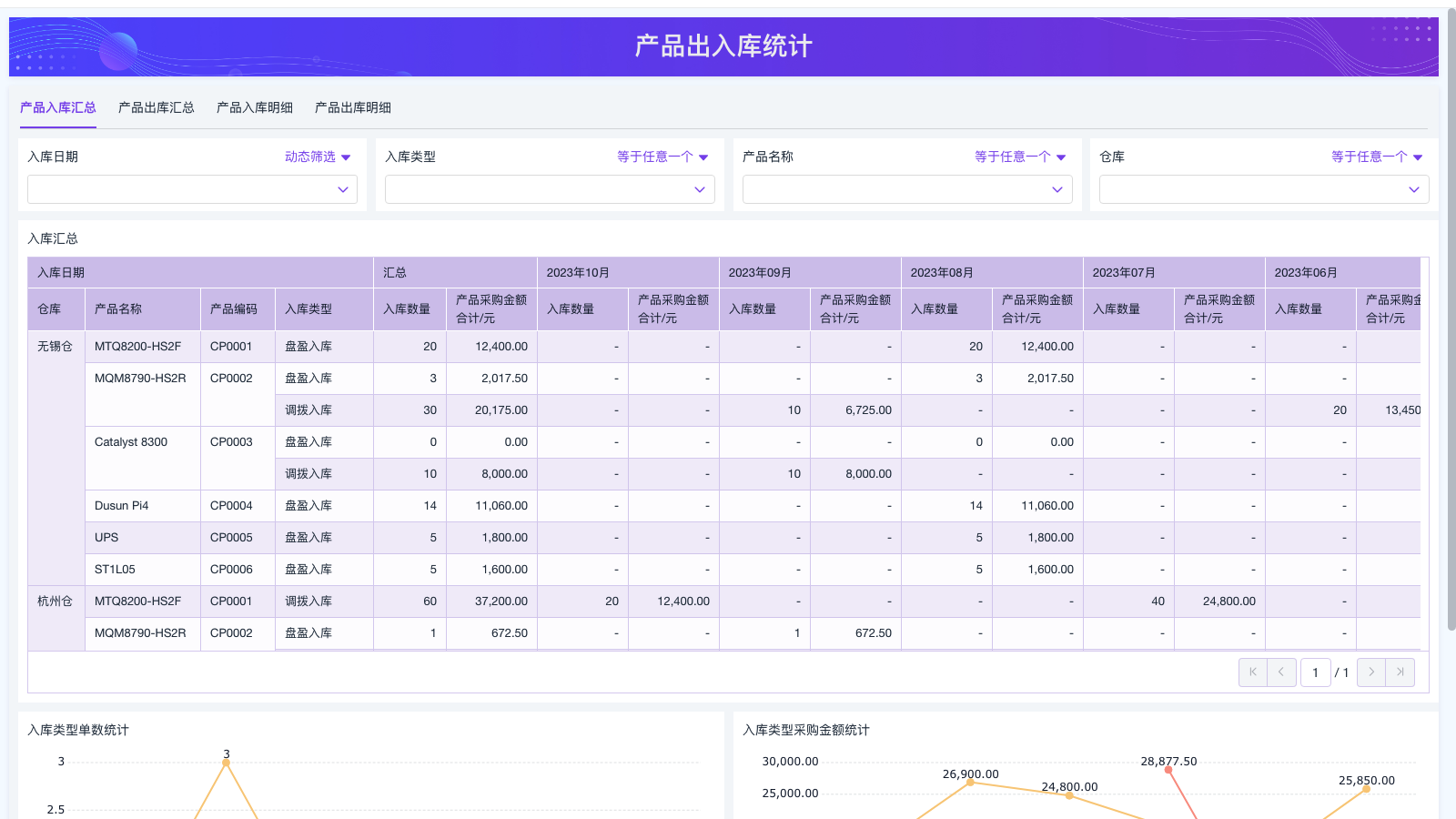This screenshot has width=1456, height=819.
Task: Open the 产品入库明细 tab
Action: click(x=255, y=107)
